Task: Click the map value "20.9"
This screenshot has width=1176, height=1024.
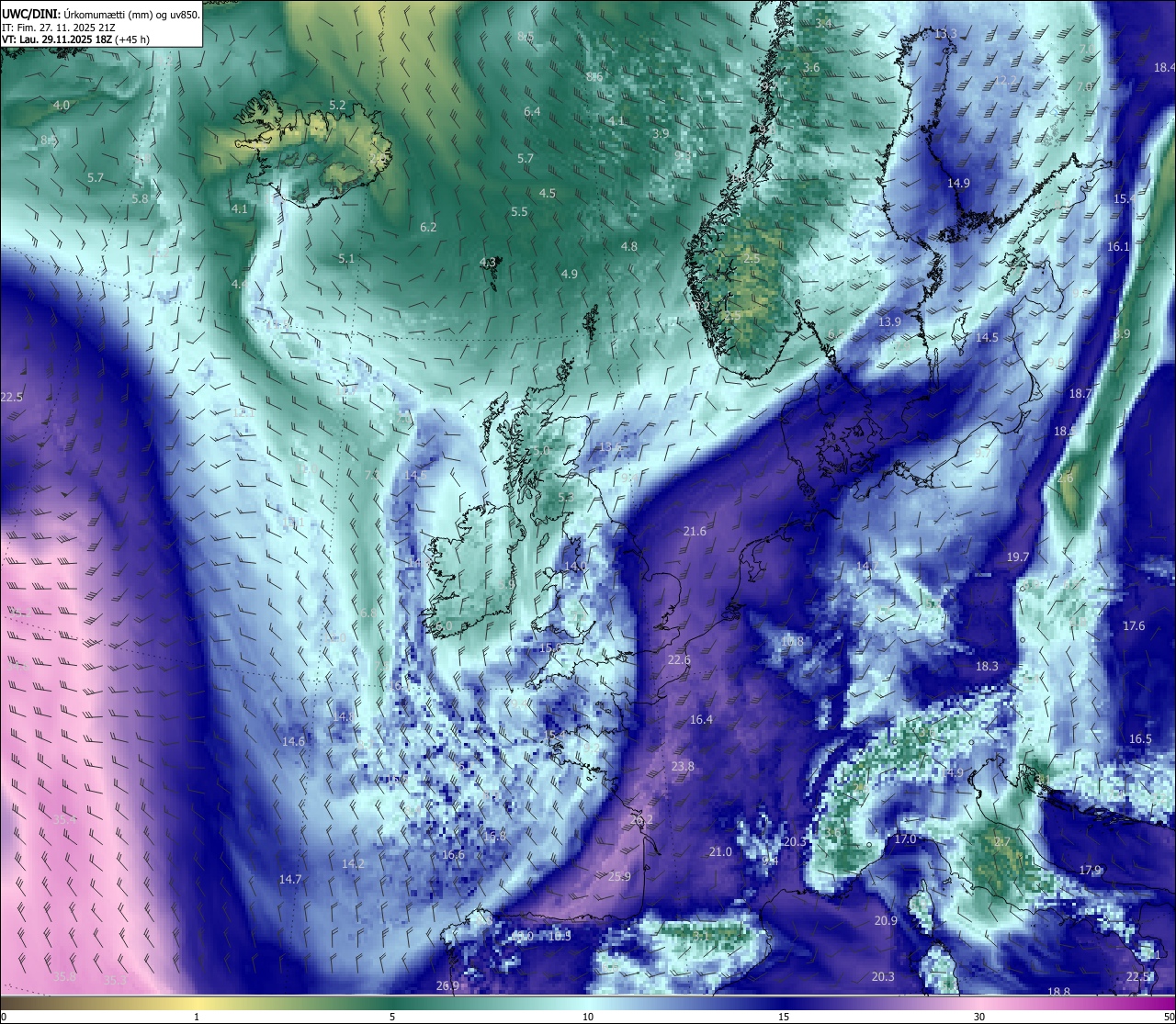Action: pos(886,921)
